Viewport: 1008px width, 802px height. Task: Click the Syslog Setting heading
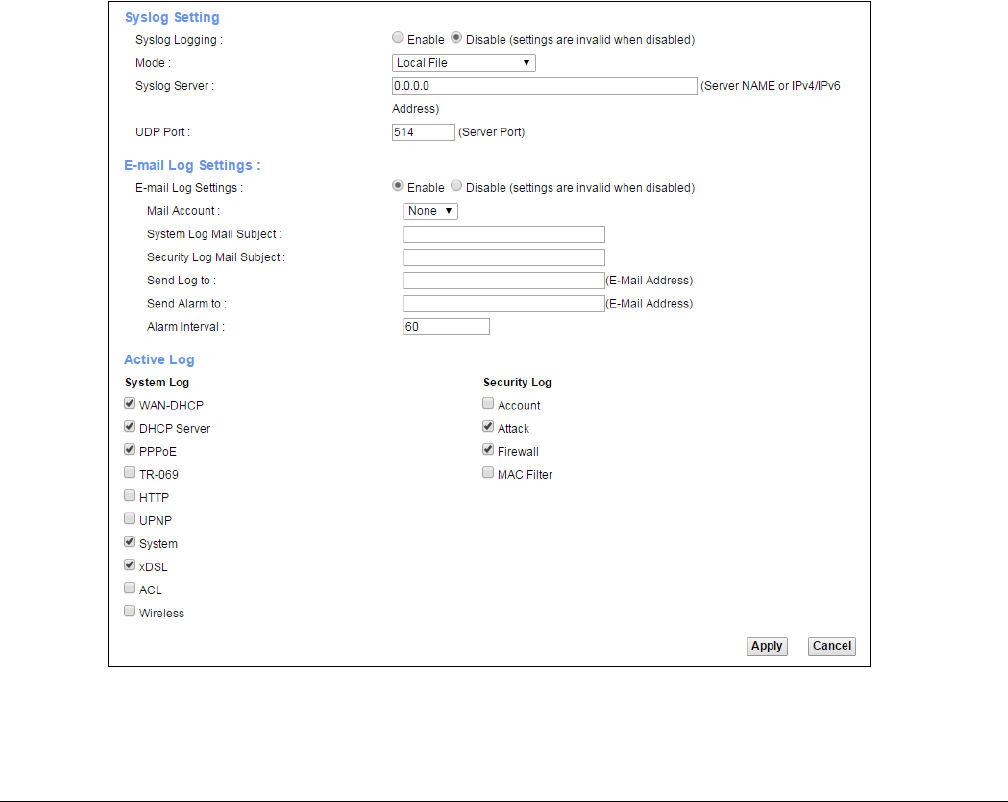(x=172, y=18)
